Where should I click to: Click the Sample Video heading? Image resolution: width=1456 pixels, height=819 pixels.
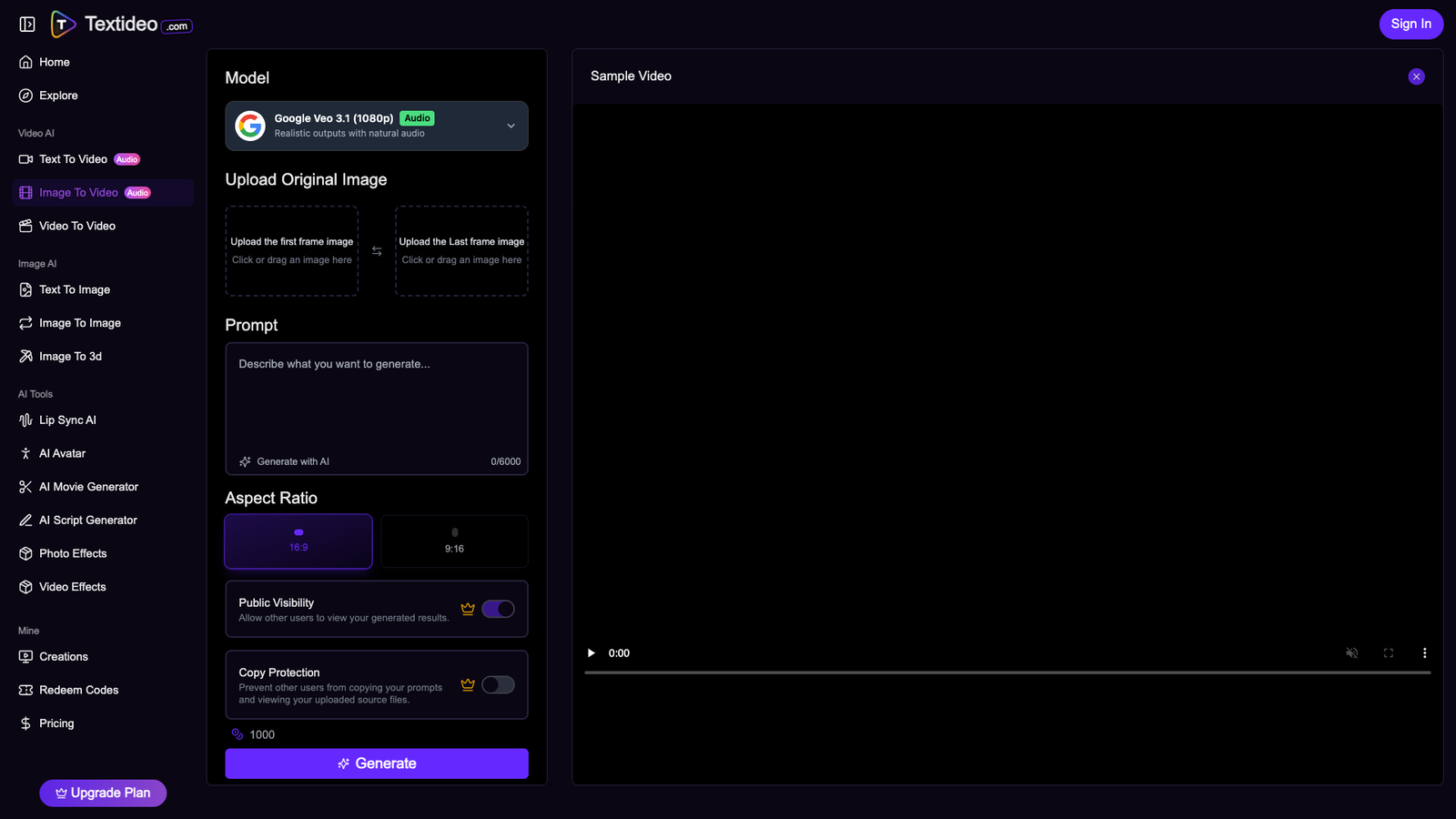click(x=631, y=76)
